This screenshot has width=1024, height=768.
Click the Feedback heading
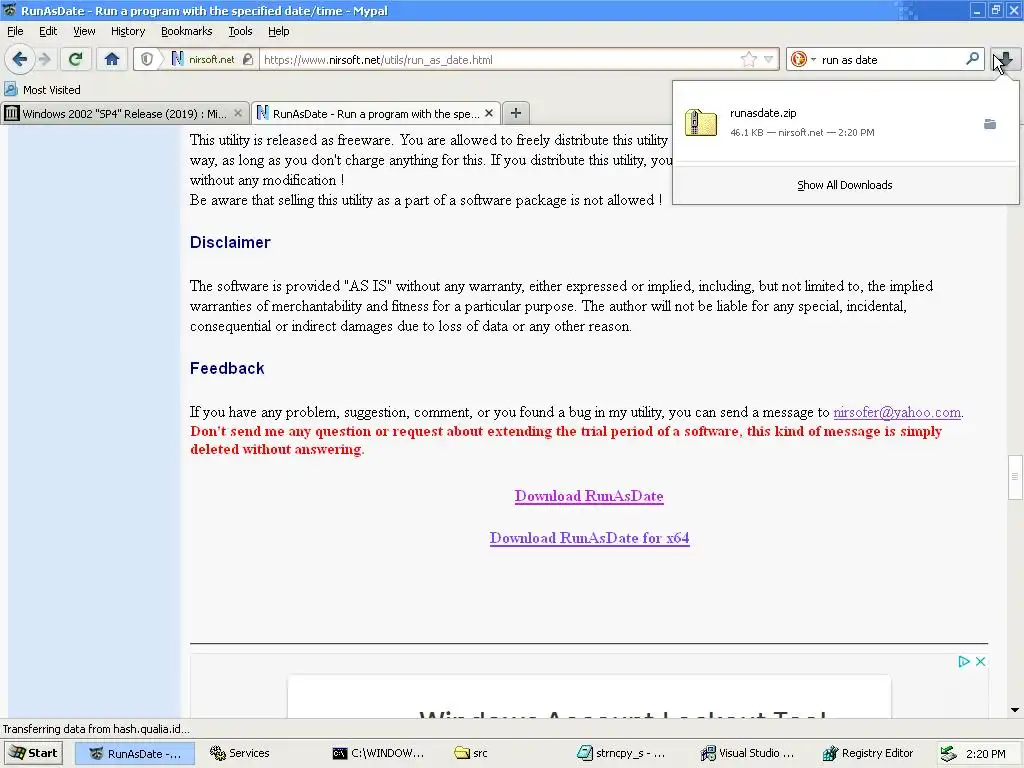pos(227,368)
